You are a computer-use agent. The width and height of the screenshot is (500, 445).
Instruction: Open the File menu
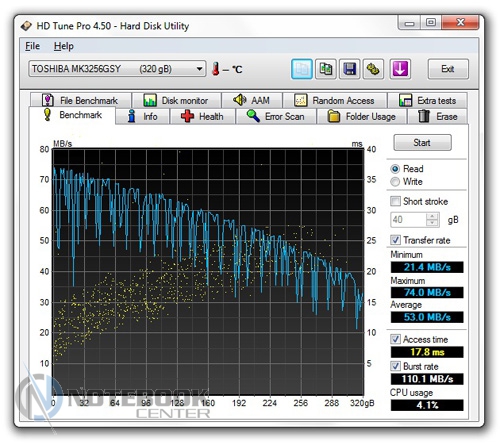(x=32, y=46)
